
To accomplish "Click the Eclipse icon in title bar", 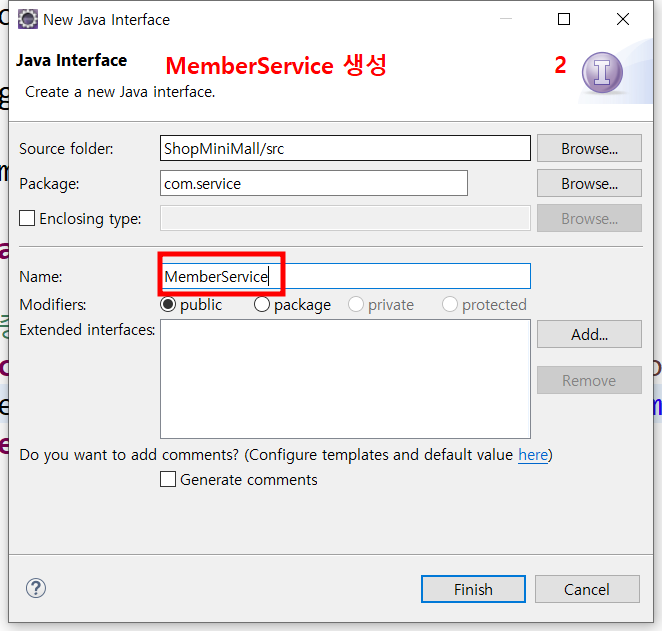I will (28, 19).
